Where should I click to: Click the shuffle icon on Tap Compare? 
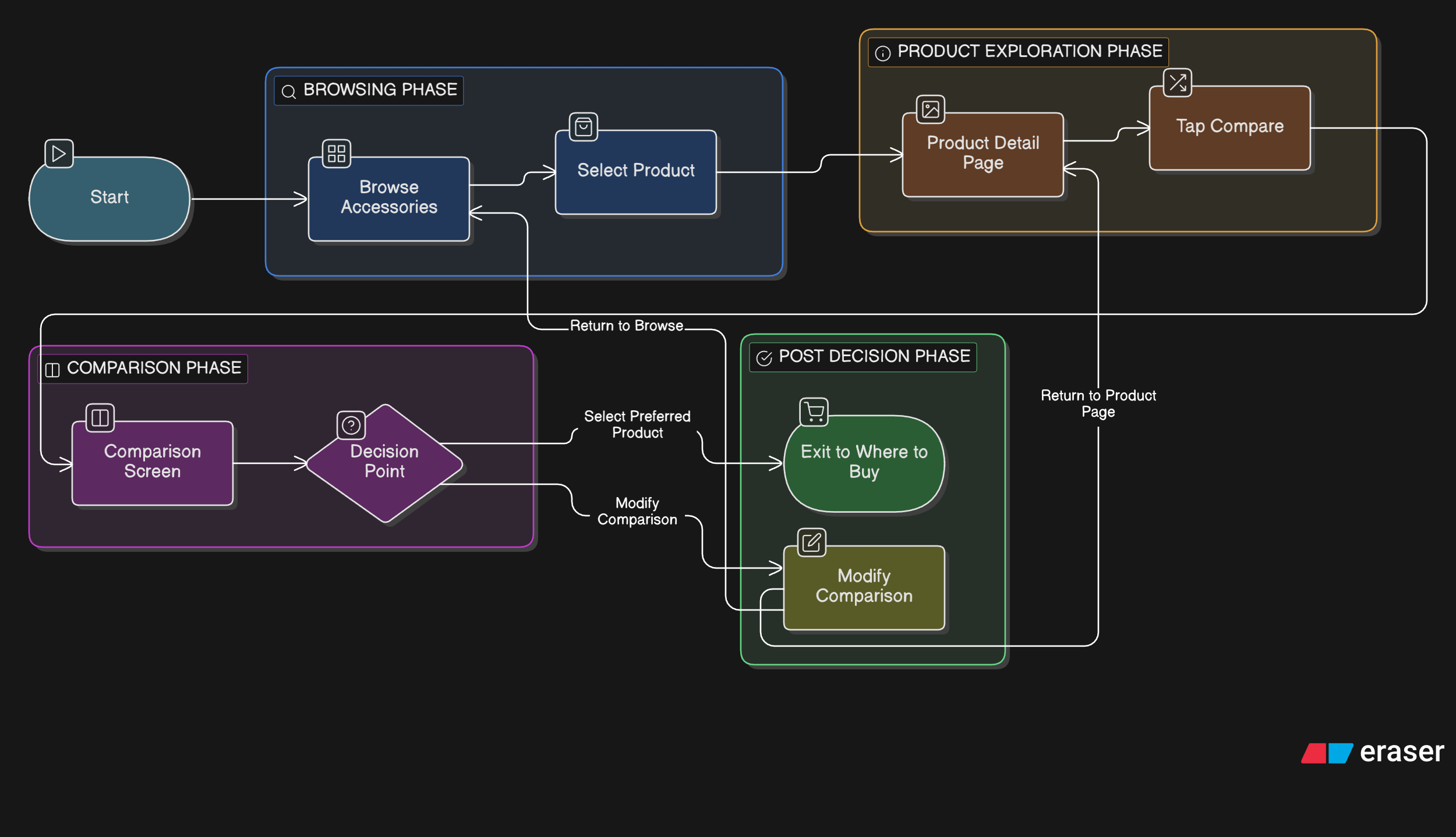(x=1177, y=83)
